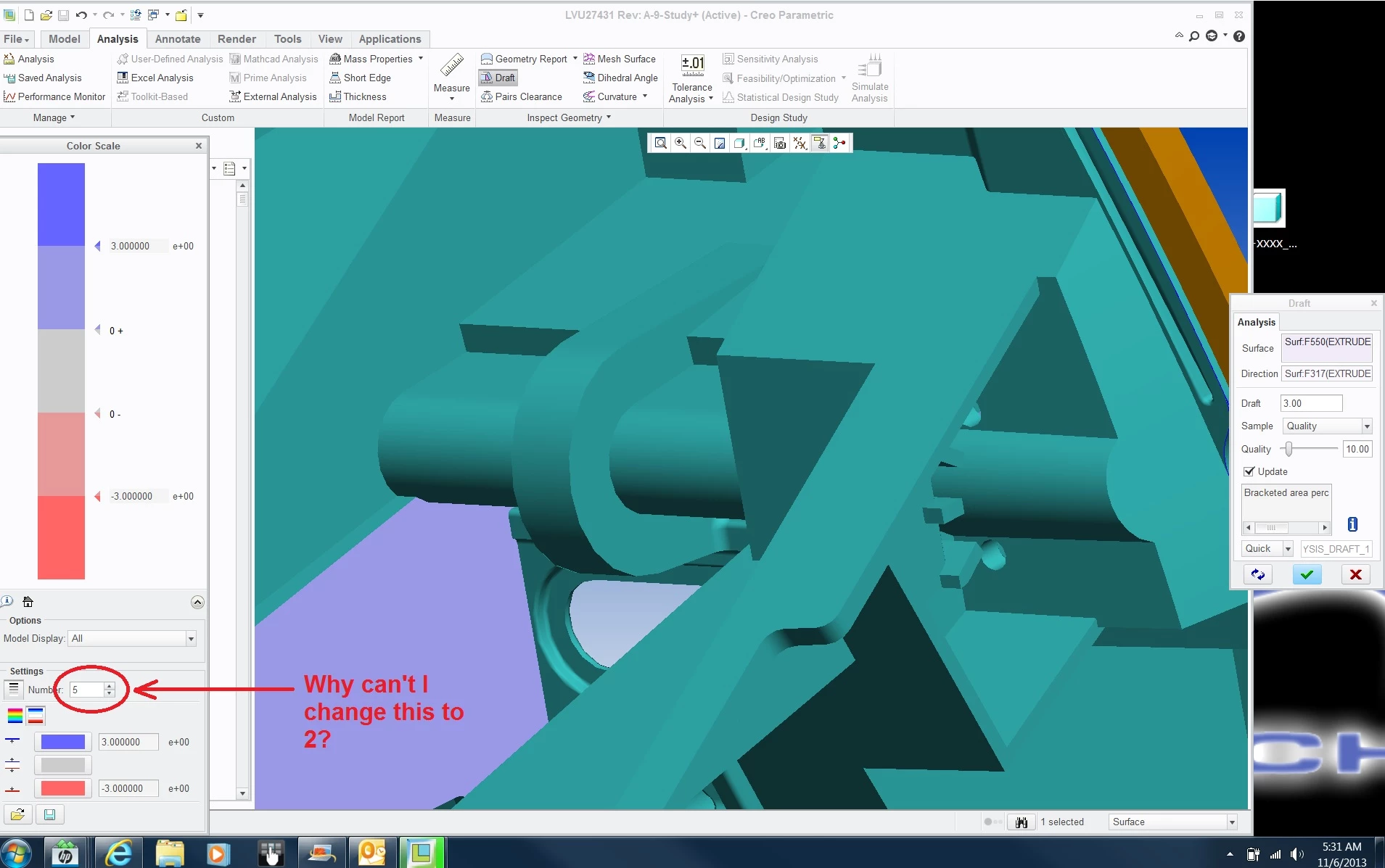Switch to the Annotate ribbon tab
The height and width of the screenshot is (868, 1385).
[x=178, y=38]
